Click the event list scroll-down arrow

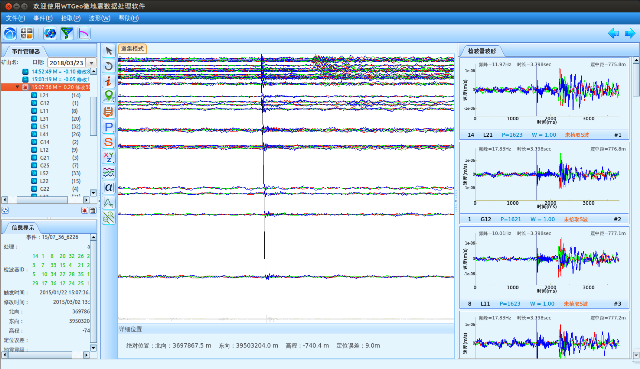click(x=93, y=193)
